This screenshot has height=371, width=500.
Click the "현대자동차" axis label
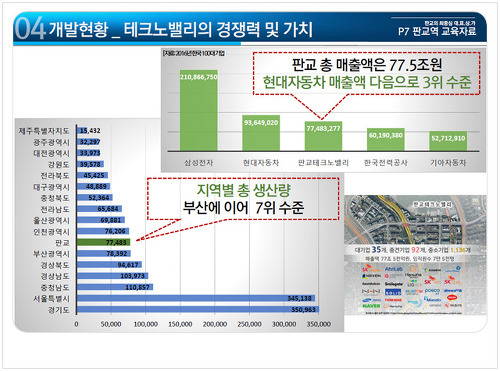(261, 163)
